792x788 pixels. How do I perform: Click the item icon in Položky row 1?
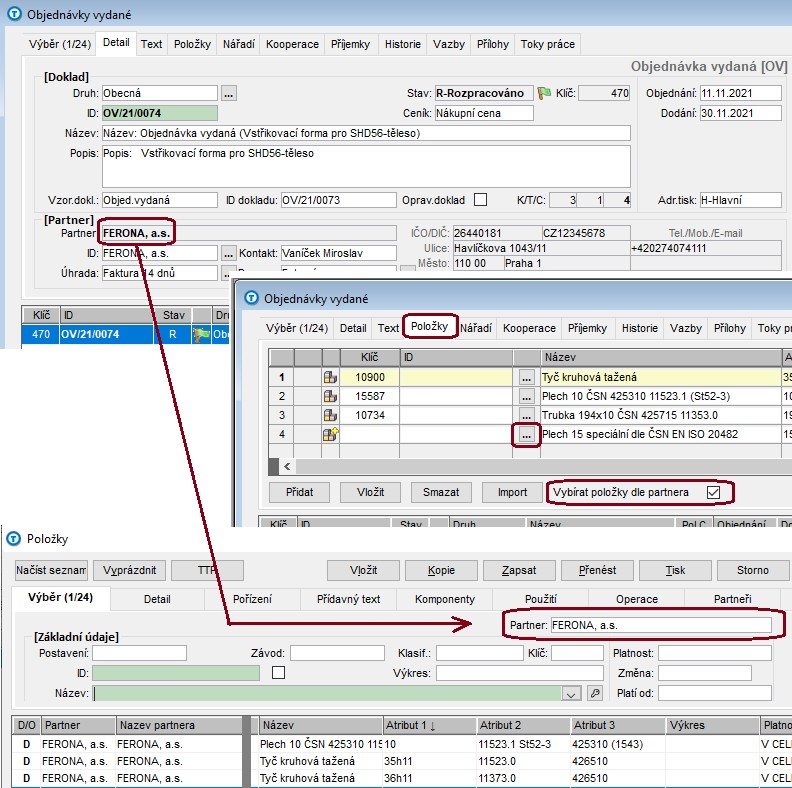point(330,377)
